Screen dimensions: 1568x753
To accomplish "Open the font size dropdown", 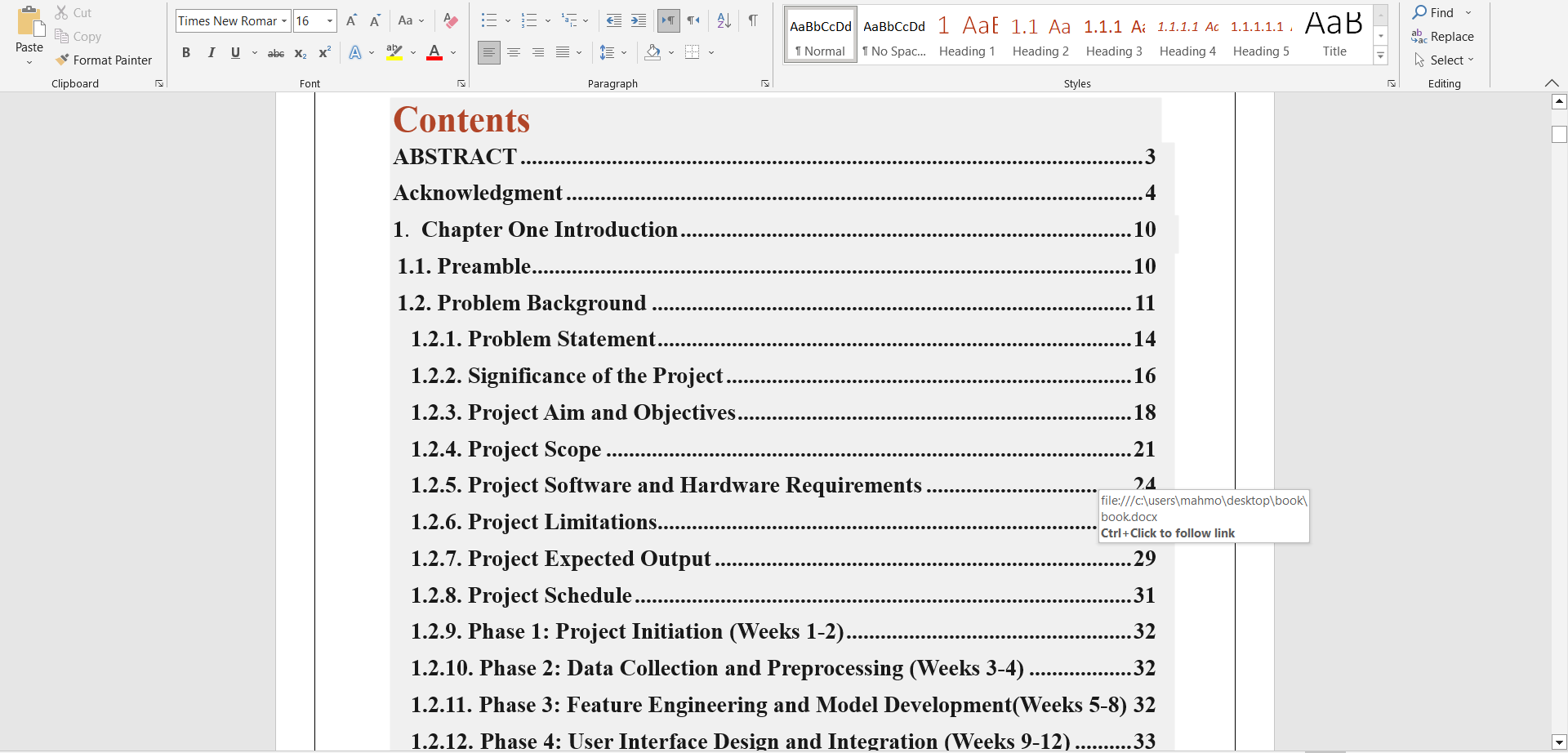I will (330, 21).
